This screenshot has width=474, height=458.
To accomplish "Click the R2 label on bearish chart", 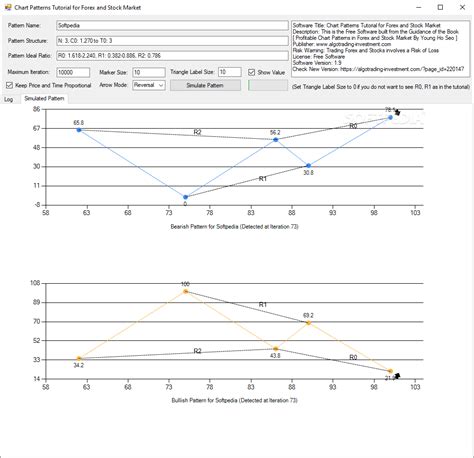I will point(197,132).
